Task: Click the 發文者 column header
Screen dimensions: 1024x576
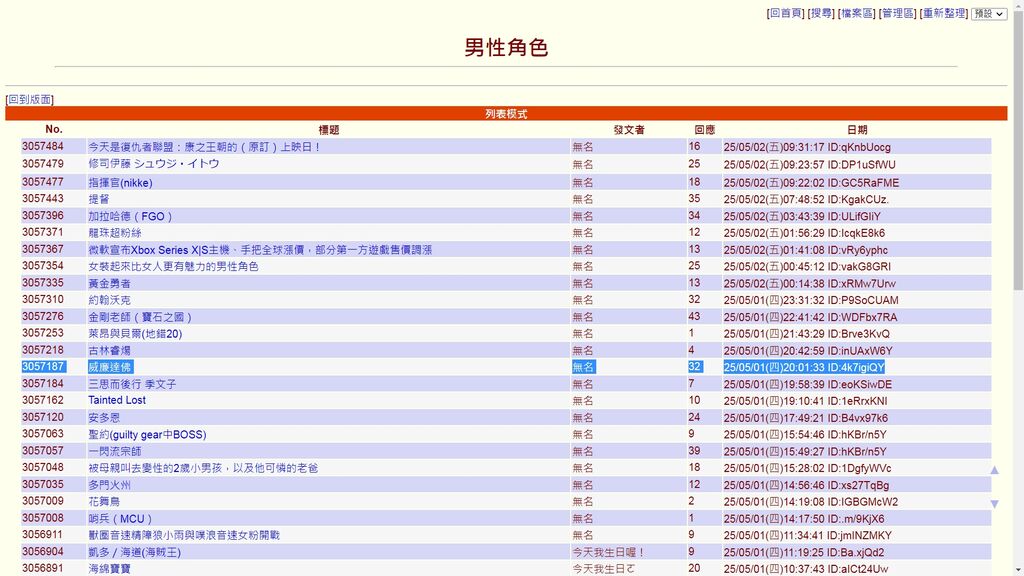Action: (x=629, y=130)
